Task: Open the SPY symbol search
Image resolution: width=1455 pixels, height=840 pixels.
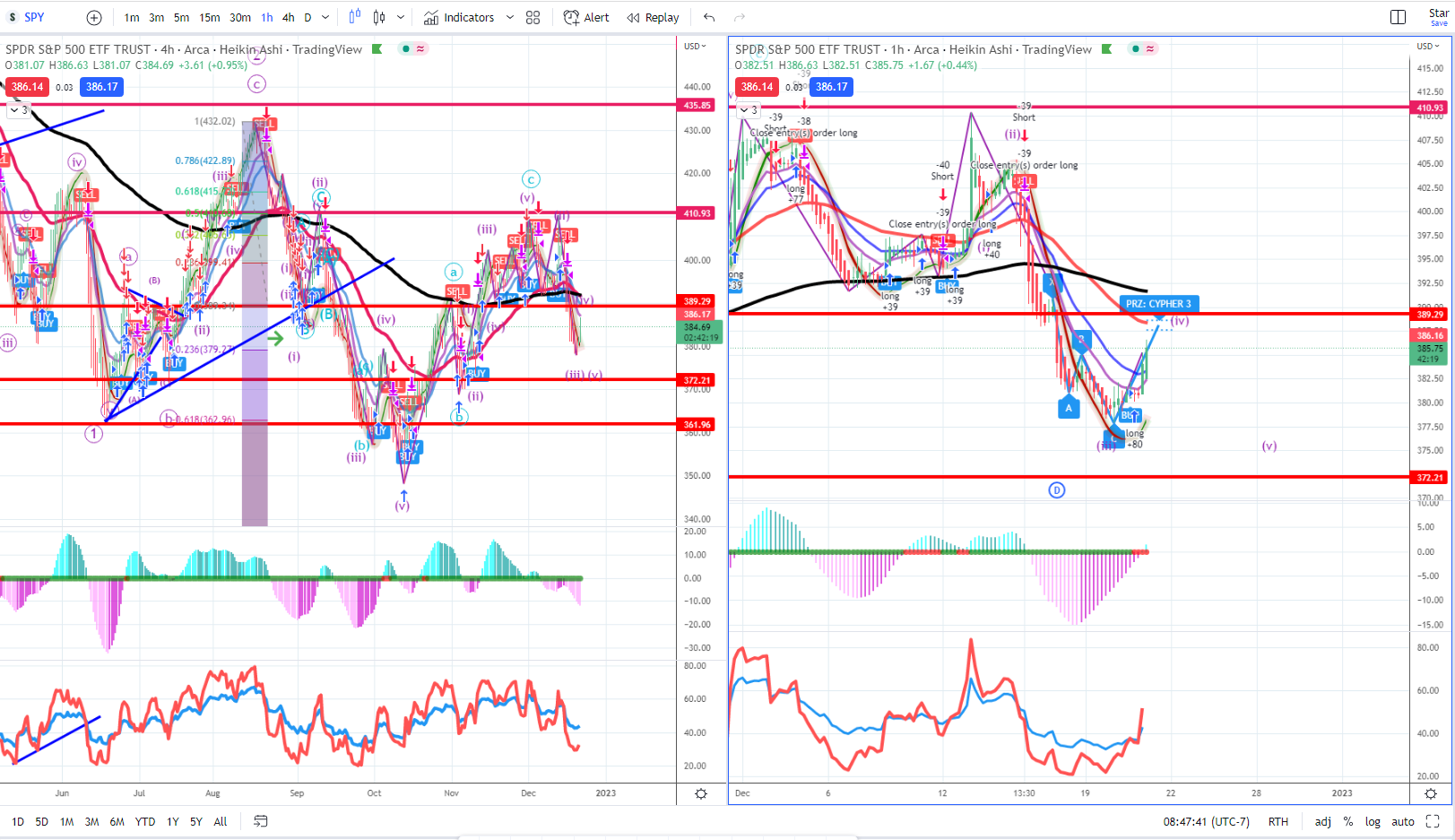Action: click(x=34, y=17)
